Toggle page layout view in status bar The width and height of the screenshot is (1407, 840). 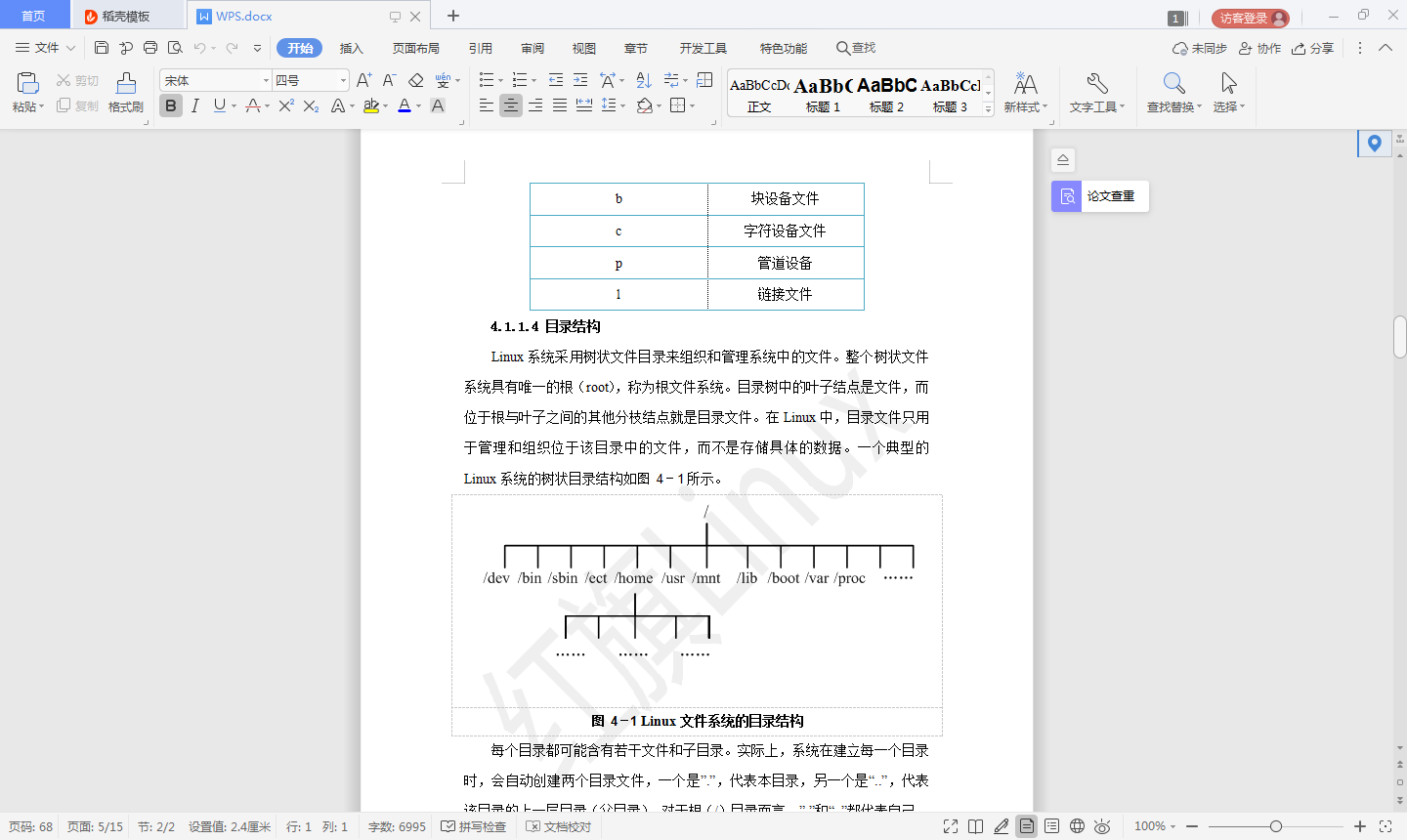pyautogui.click(x=1027, y=826)
